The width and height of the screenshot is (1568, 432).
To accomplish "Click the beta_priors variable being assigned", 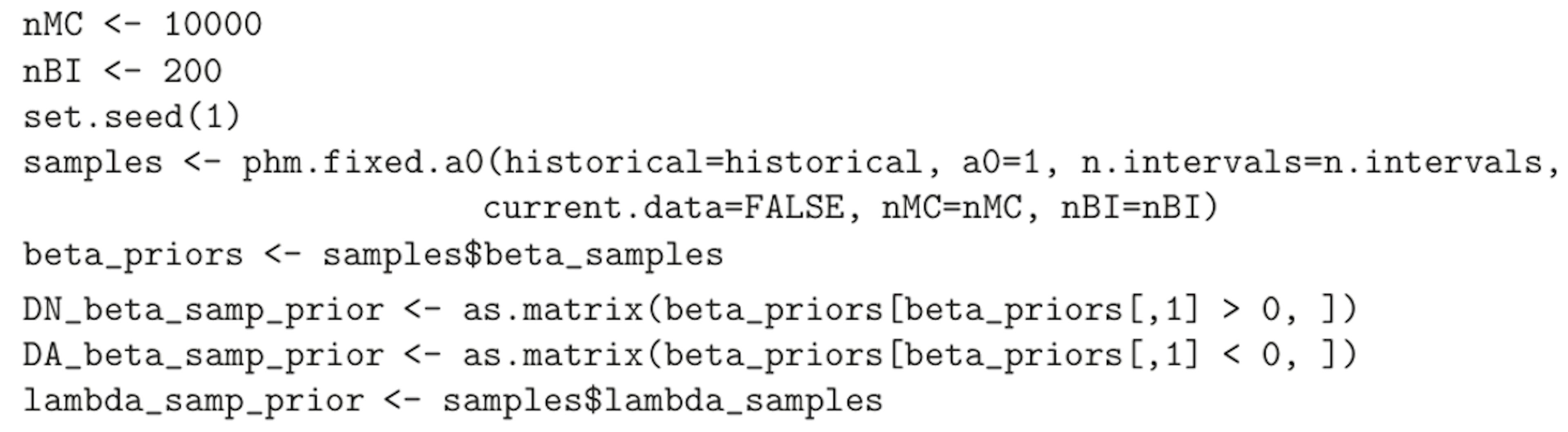I will pyautogui.click(x=133, y=255).
